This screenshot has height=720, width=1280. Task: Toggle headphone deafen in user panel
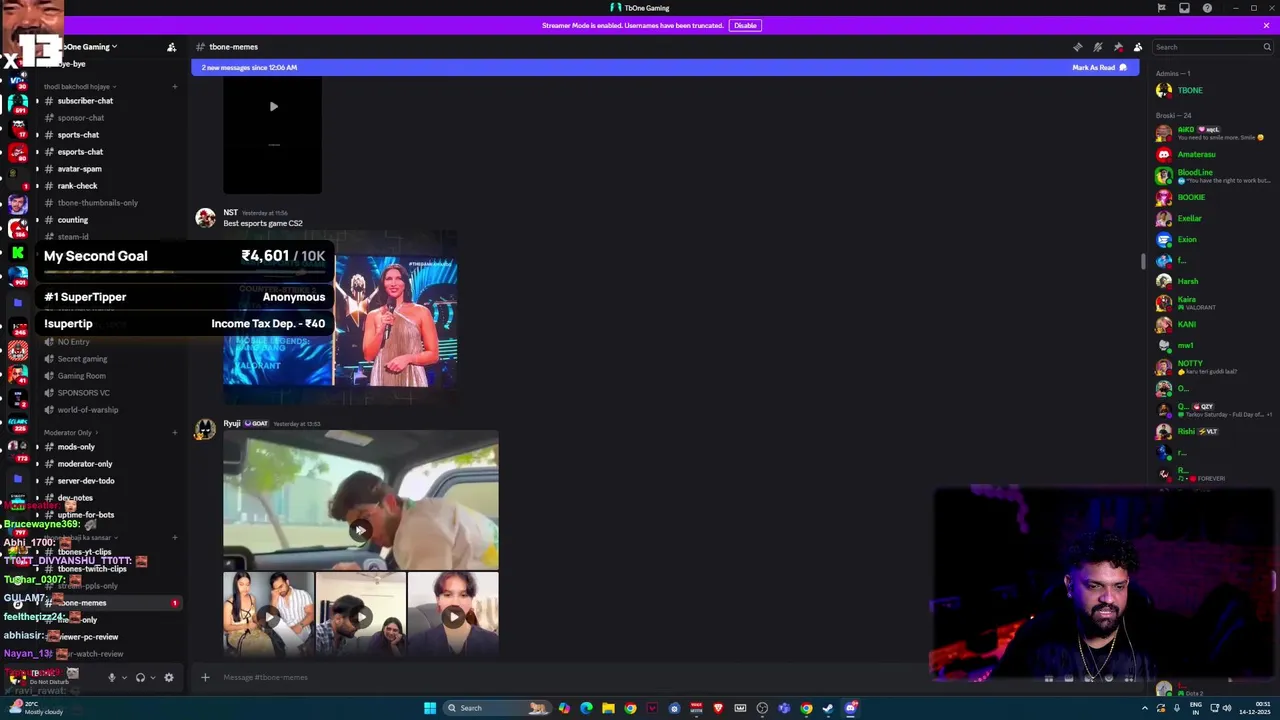(140, 677)
